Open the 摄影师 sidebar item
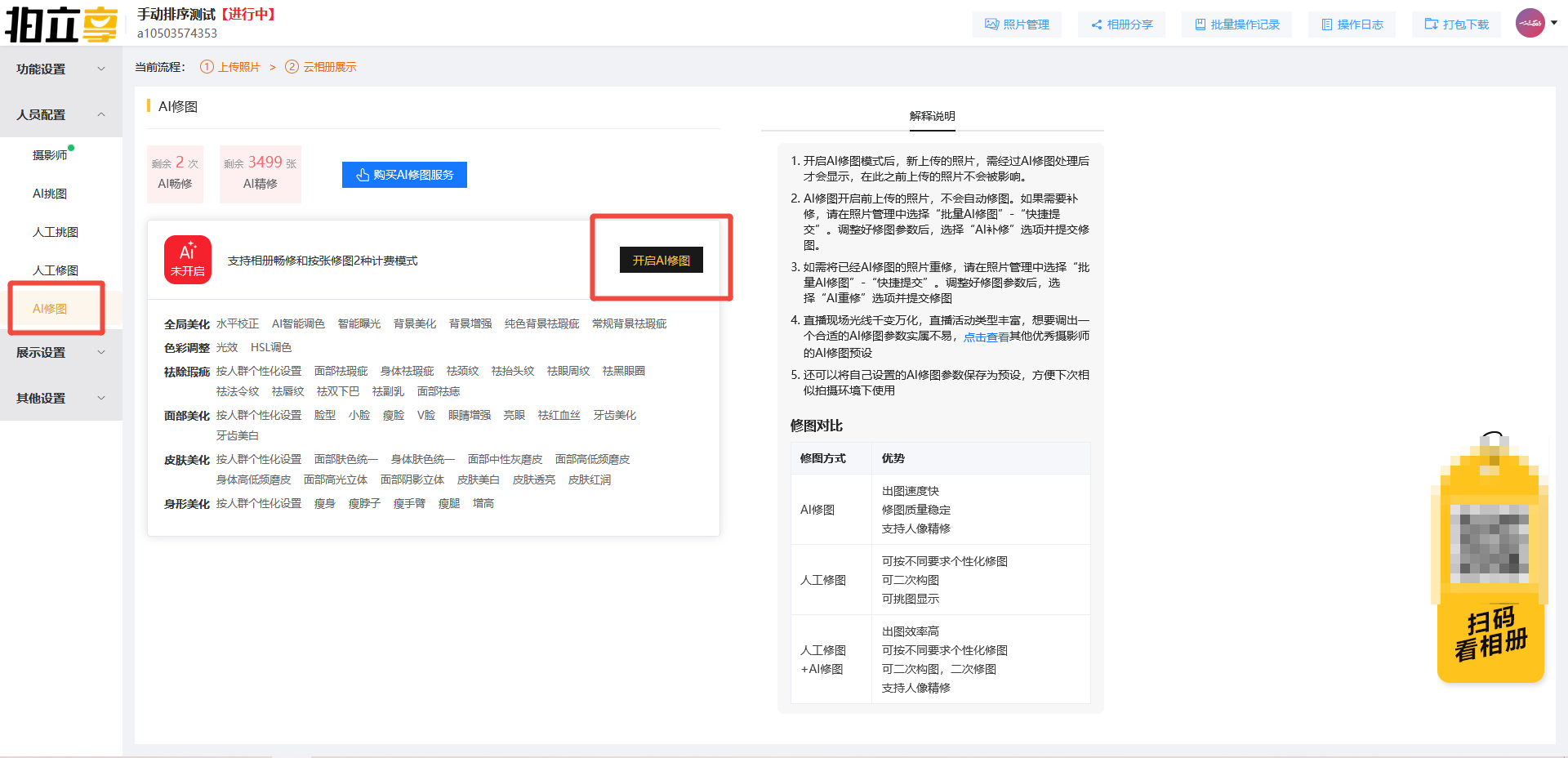The height and width of the screenshot is (758, 1568). (x=50, y=155)
